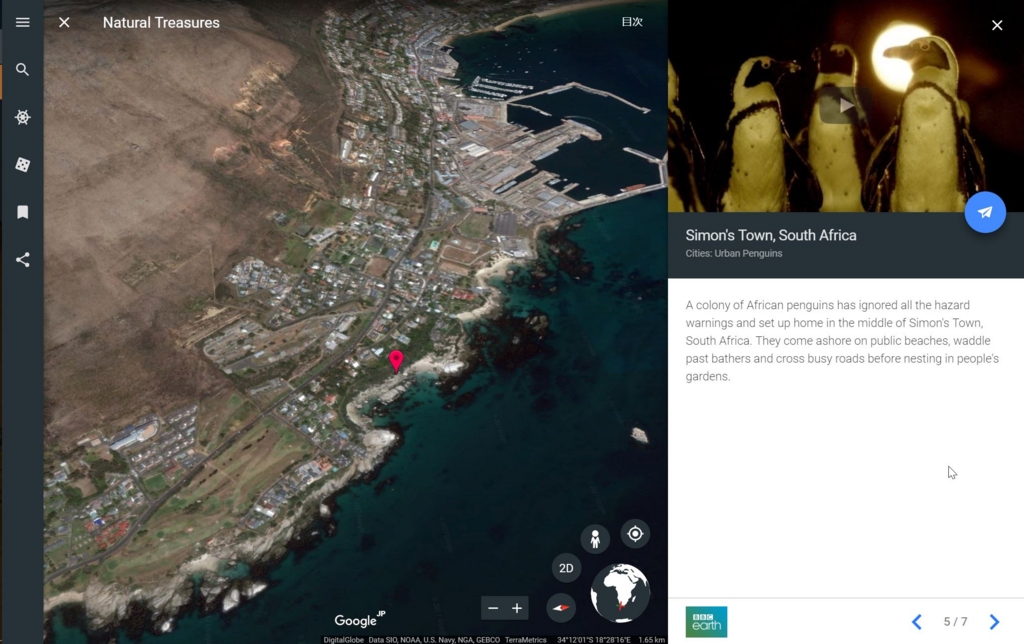Click the Google logo on the map

click(x=359, y=620)
